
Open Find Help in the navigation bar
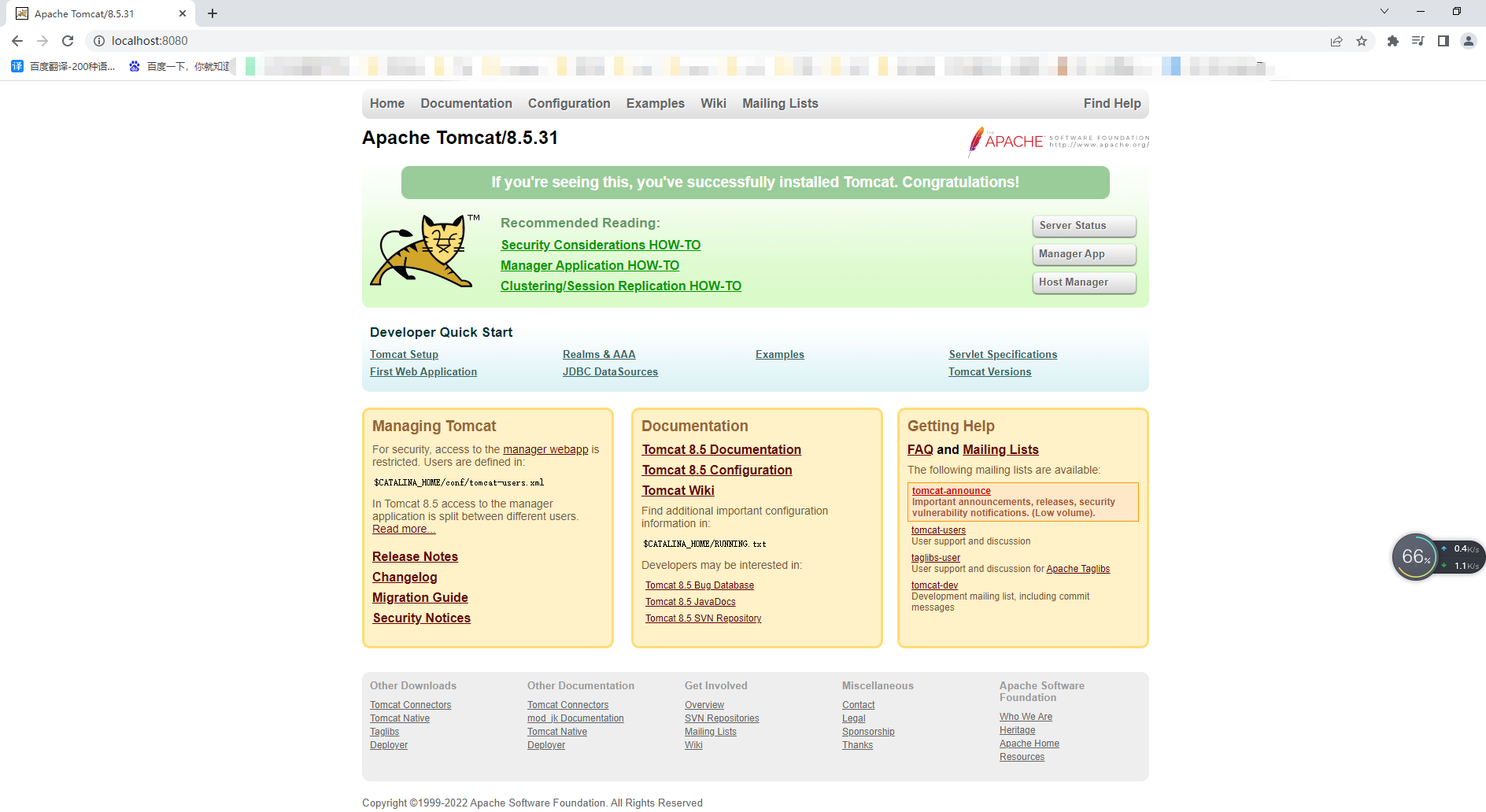(1112, 103)
